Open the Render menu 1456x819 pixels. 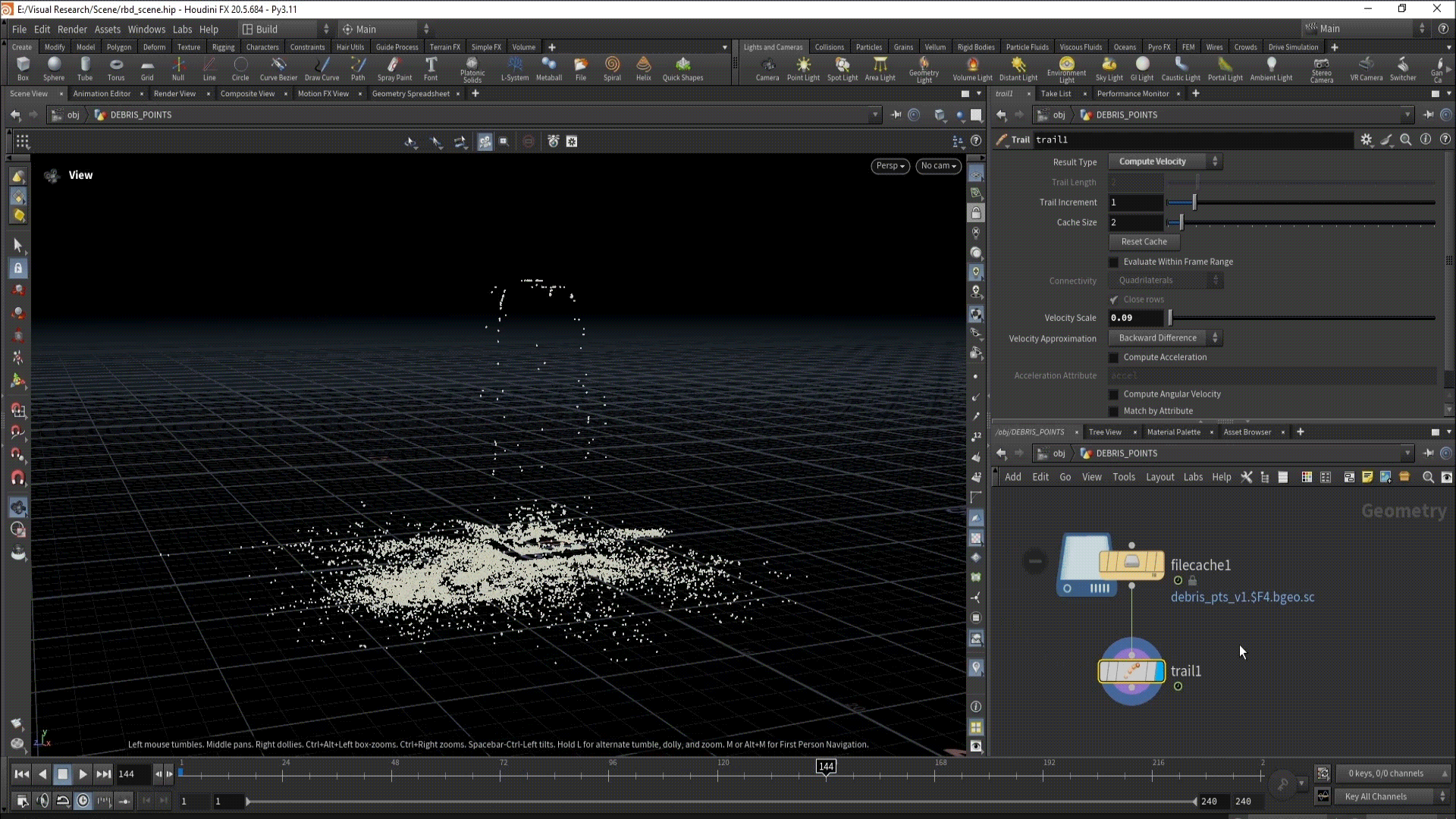point(72,29)
